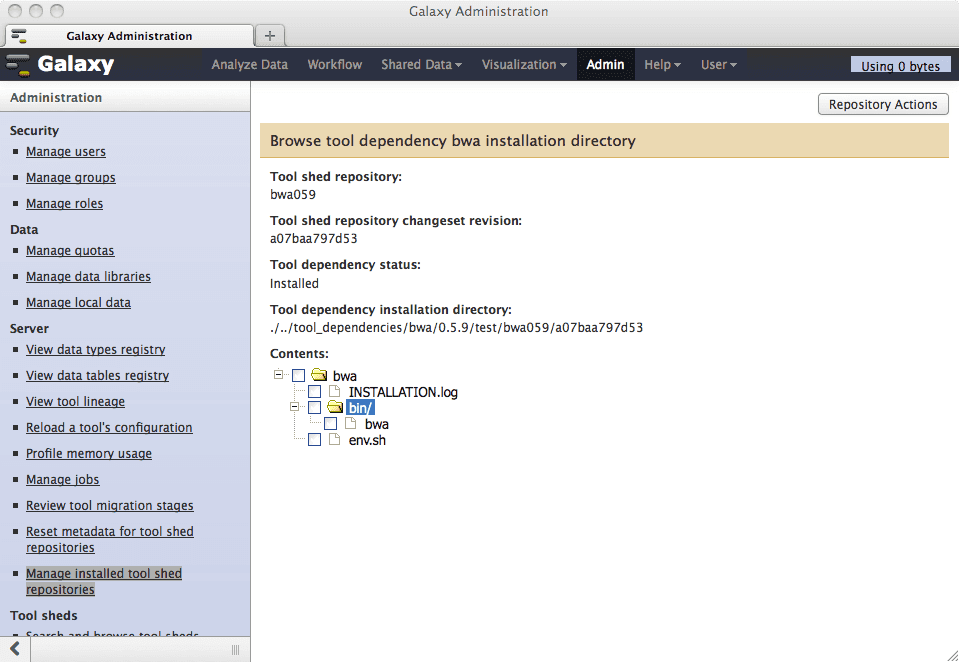Image resolution: width=959 pixels, height=662 pixels.
Task: Open a new browser tab with plus icon
Action: [x=269, y=35]
